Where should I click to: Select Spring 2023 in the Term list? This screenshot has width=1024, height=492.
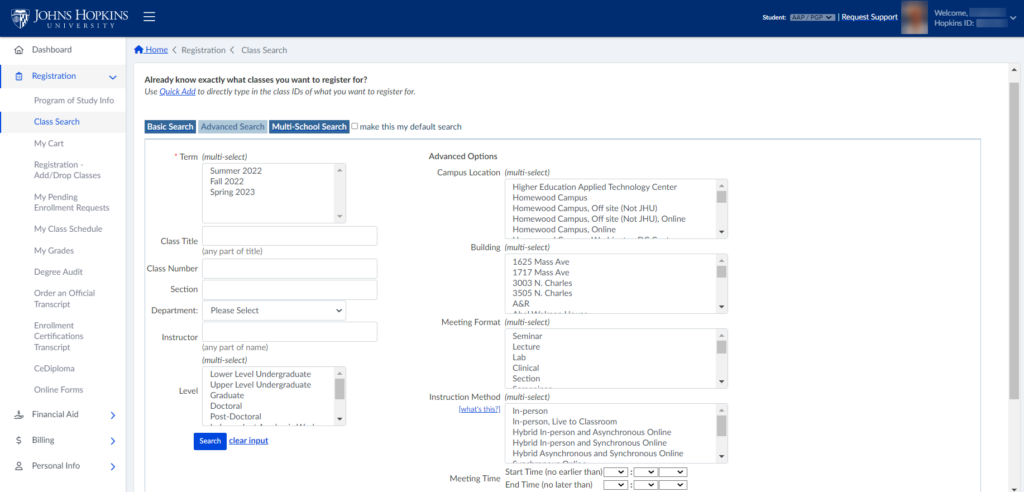click(x=232, y=193)
